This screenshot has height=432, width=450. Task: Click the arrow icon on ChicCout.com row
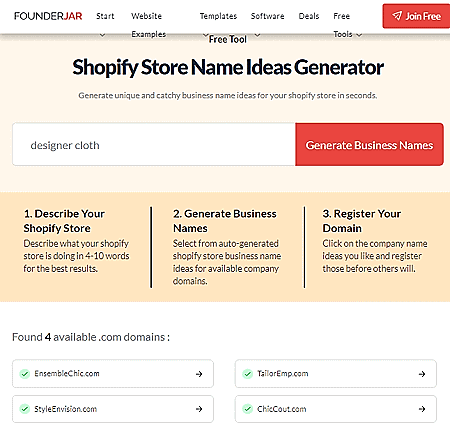click(x=422, y=409)
